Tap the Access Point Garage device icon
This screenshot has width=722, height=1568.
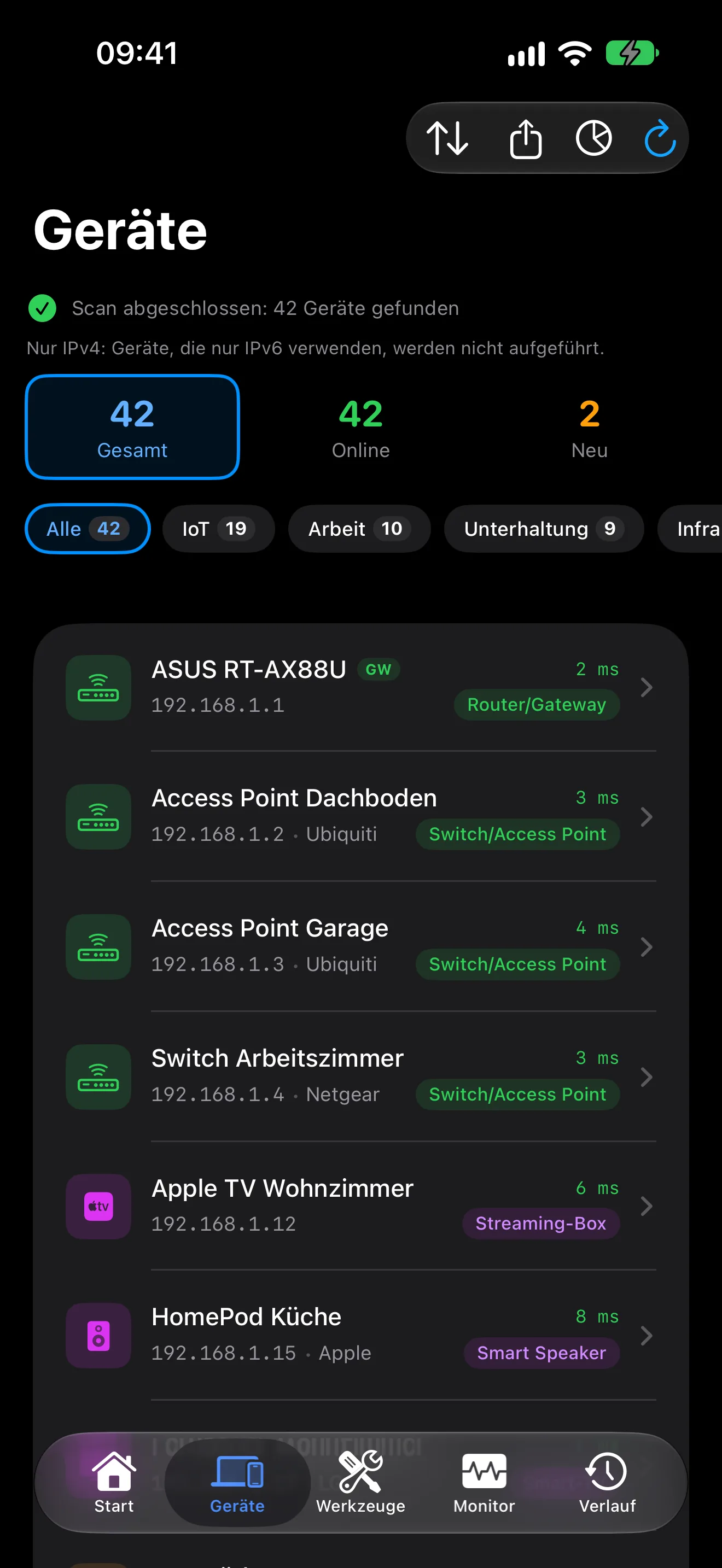(98, 946)
